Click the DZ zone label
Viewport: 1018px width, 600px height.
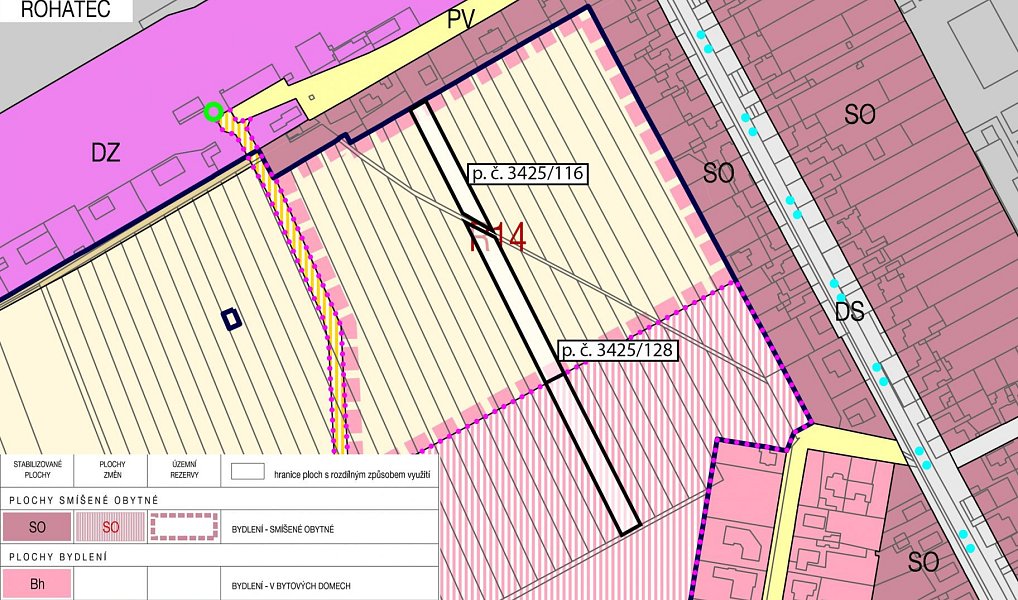(106, 153)
